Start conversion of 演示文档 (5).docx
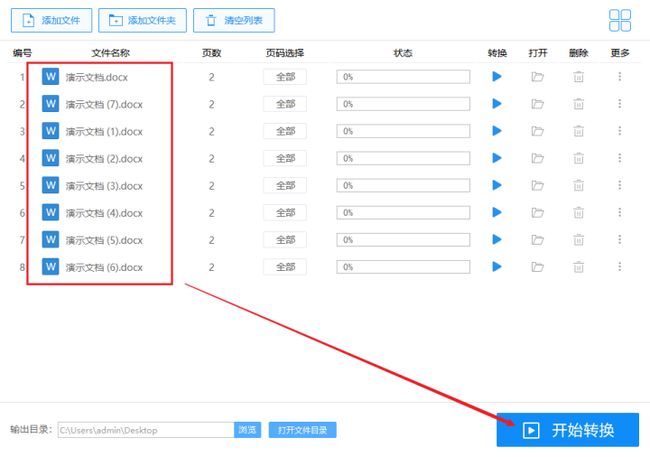This screenshot has height=457, width=650. (497, 240)
